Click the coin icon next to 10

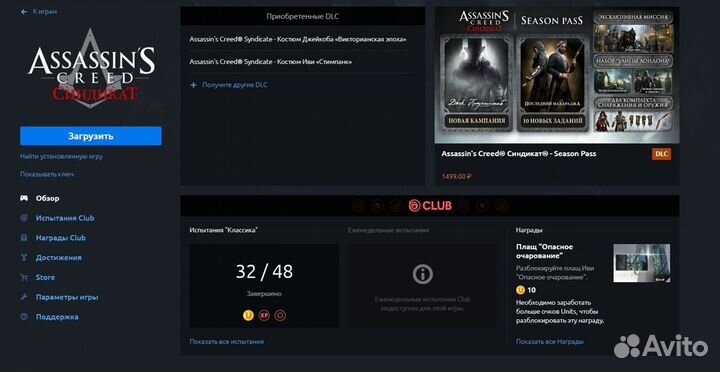[x=520, y=290]
